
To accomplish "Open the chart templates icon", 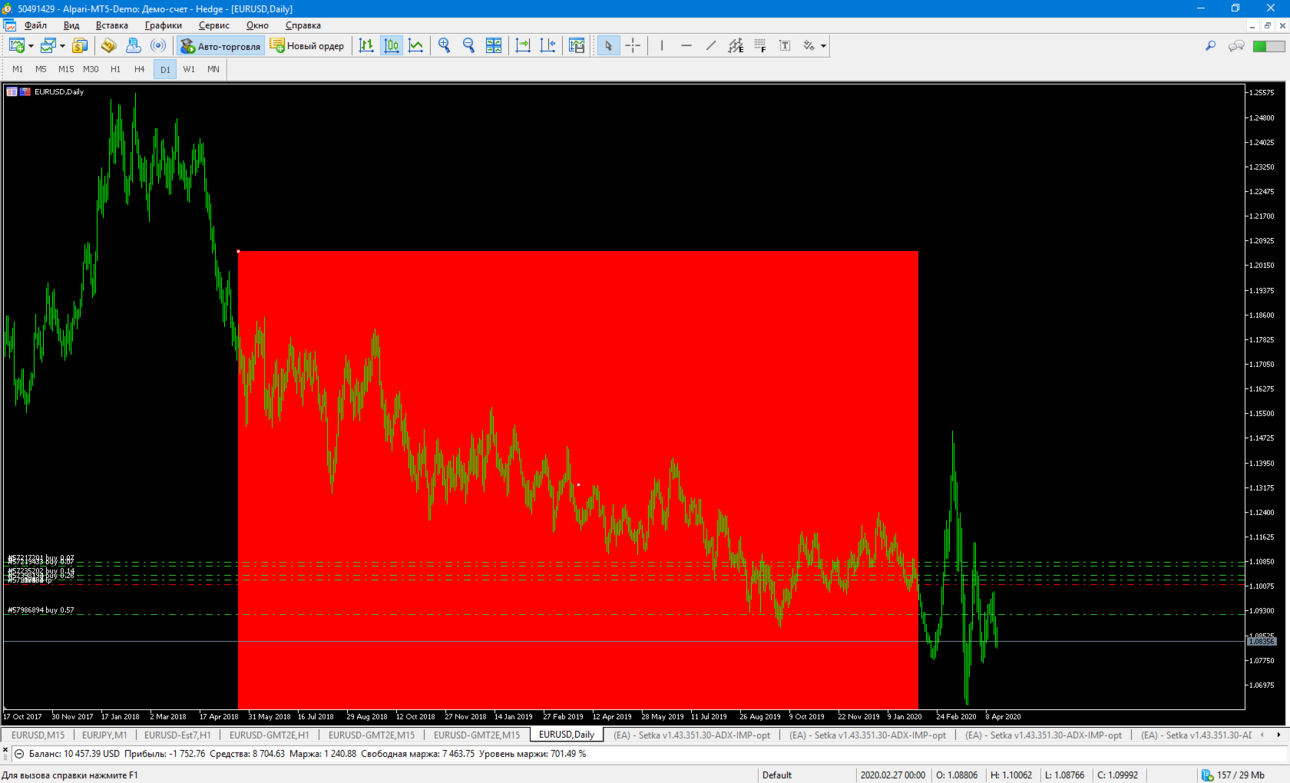I will coord(577,46).
